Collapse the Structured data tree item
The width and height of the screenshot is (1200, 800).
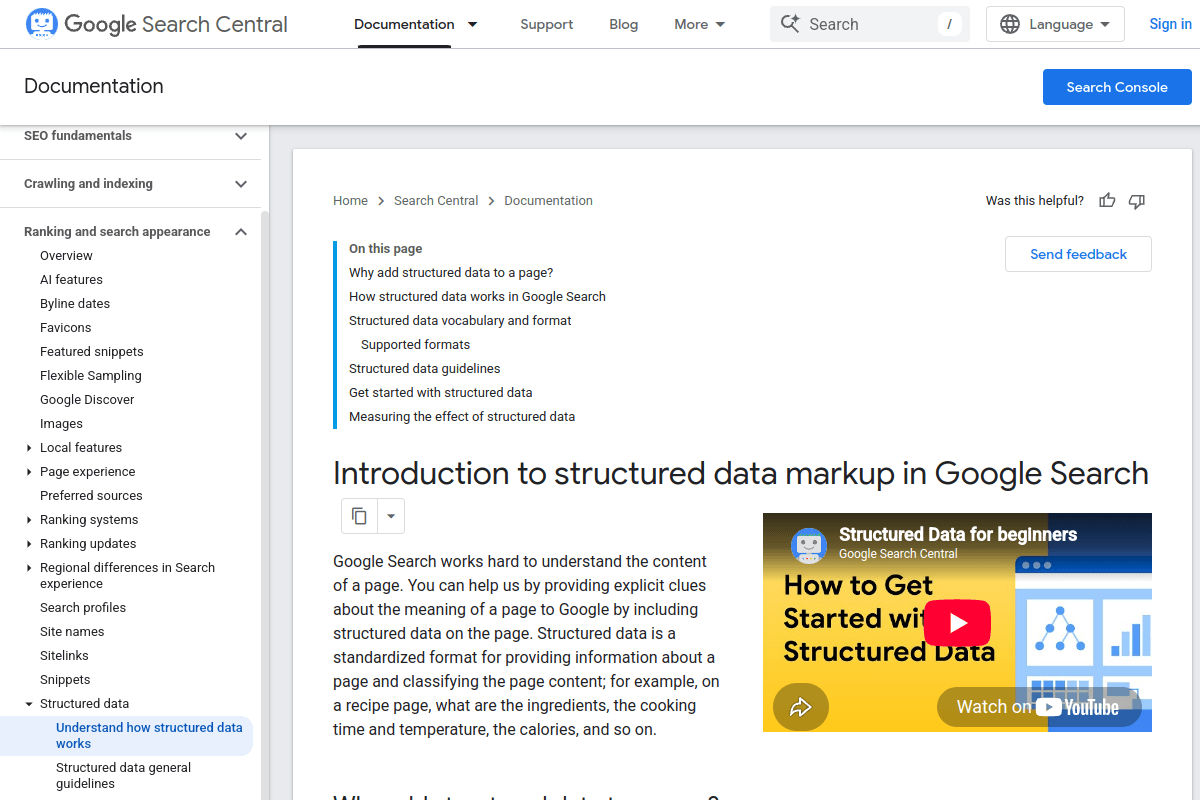pyautogui.click(x=29, y=704)
